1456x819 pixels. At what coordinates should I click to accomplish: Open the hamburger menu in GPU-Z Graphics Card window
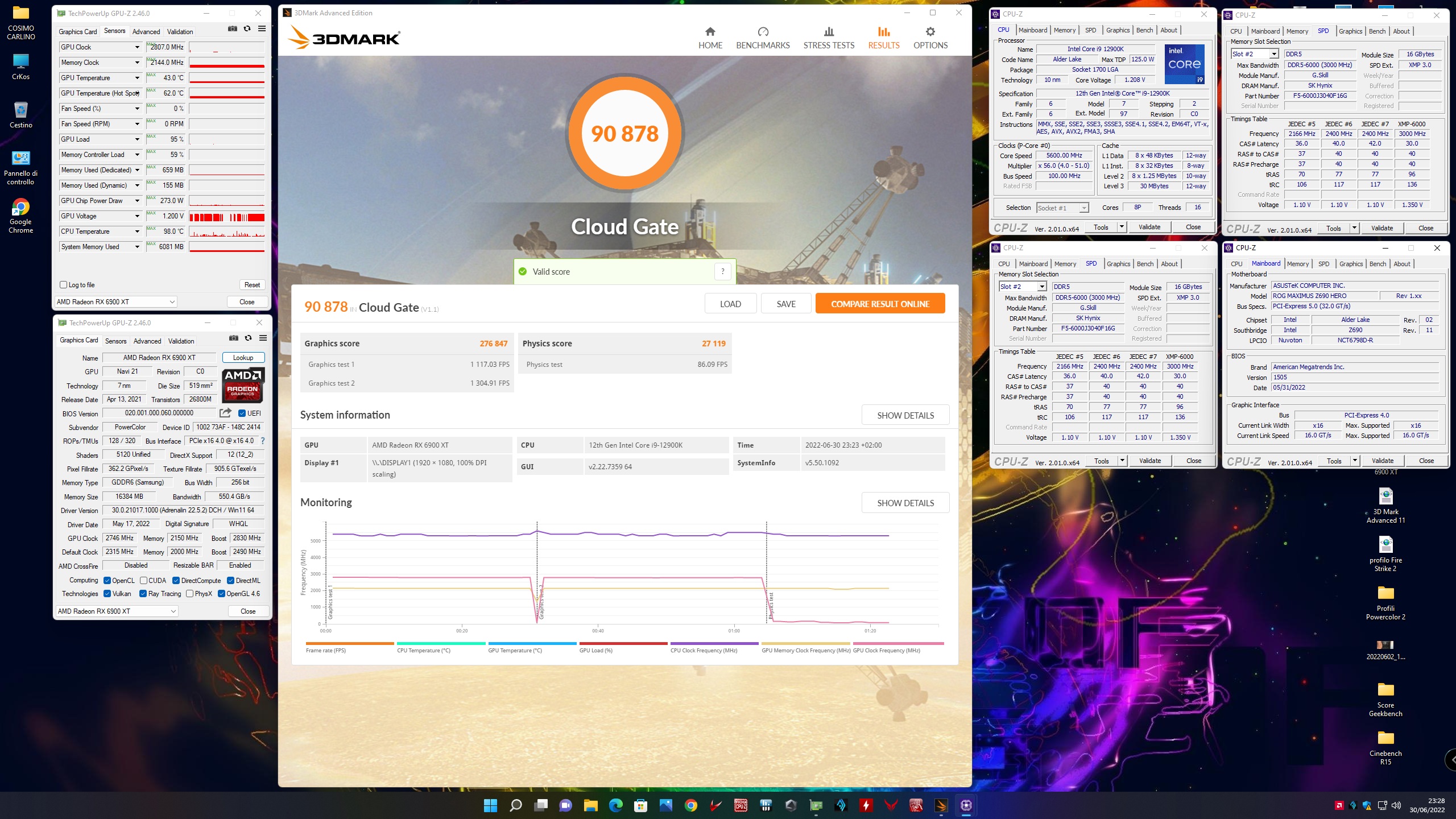click(x=263, y=338)
